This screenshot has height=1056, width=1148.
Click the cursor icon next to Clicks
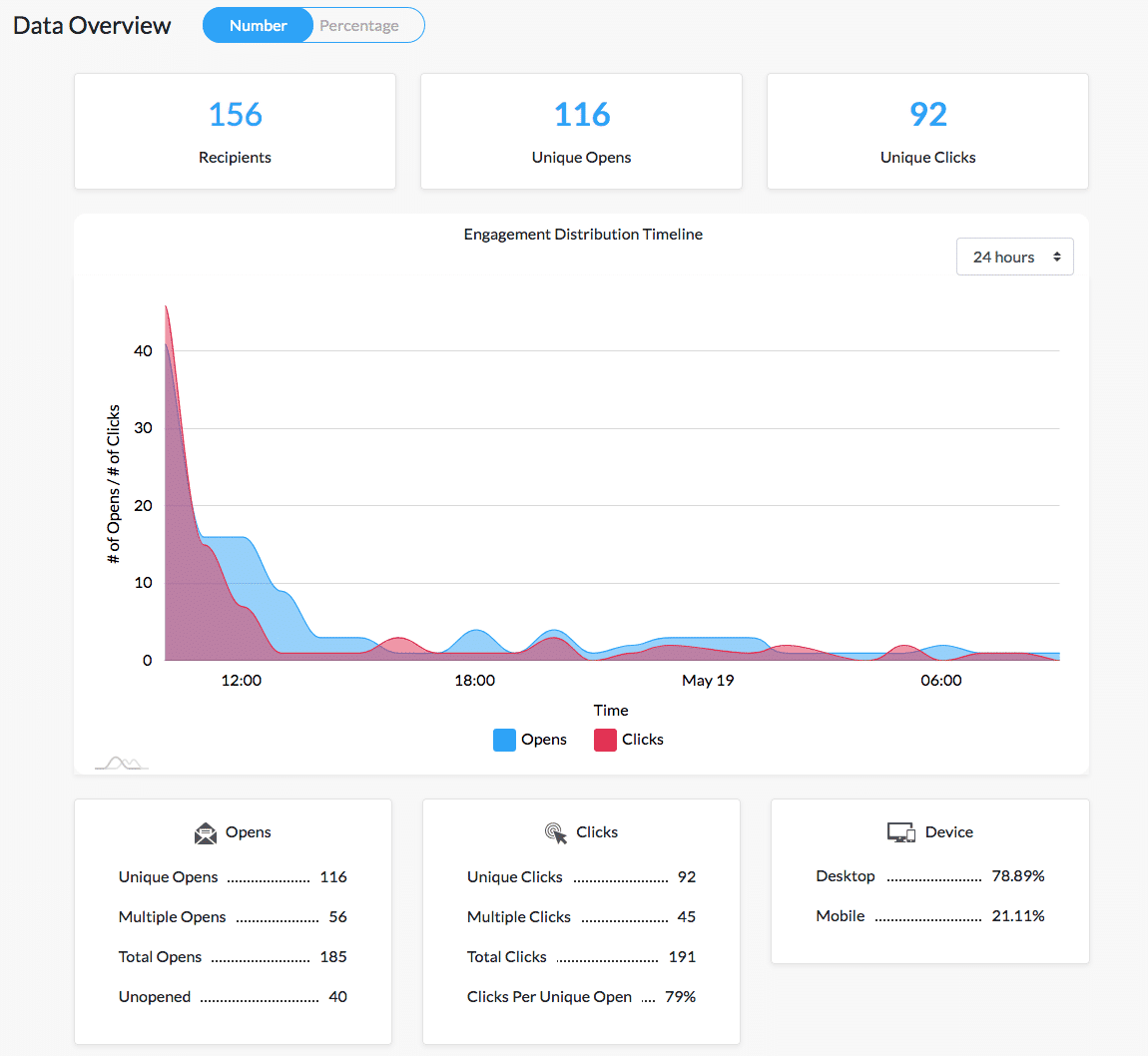point(556,832)
